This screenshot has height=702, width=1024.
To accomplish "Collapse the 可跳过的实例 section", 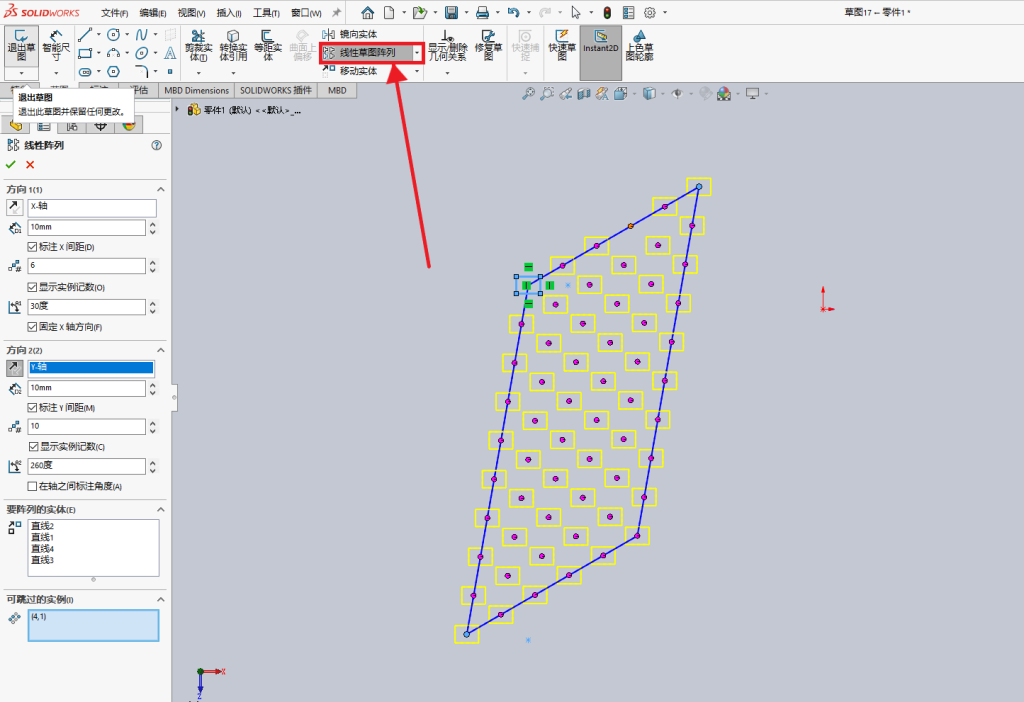I will click(x=161, y=599).
